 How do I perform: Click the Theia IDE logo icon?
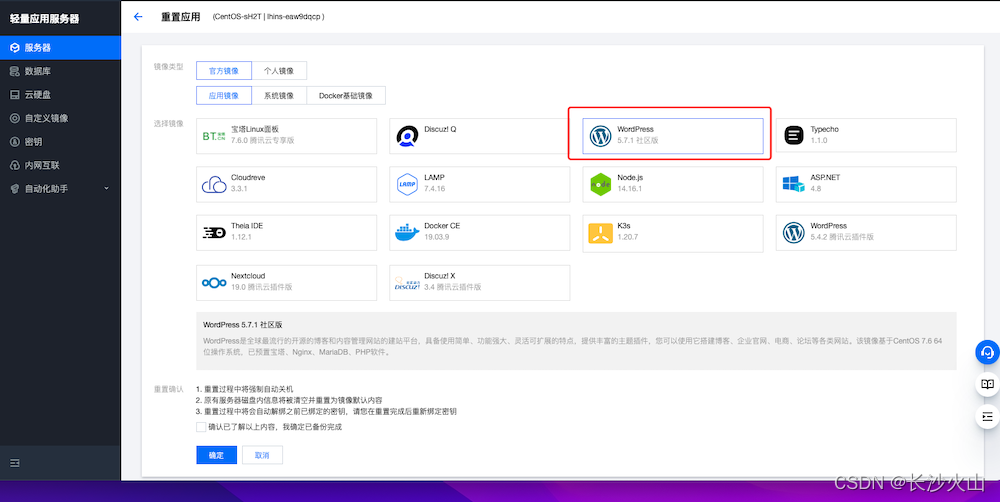click(214, 233)
